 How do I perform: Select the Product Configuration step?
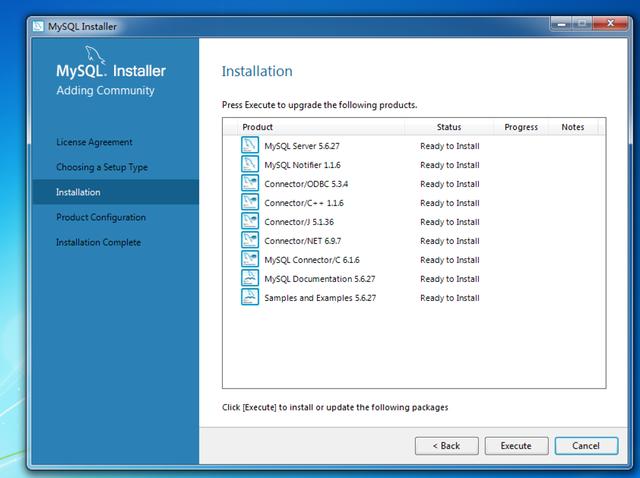tap(101, 217)
